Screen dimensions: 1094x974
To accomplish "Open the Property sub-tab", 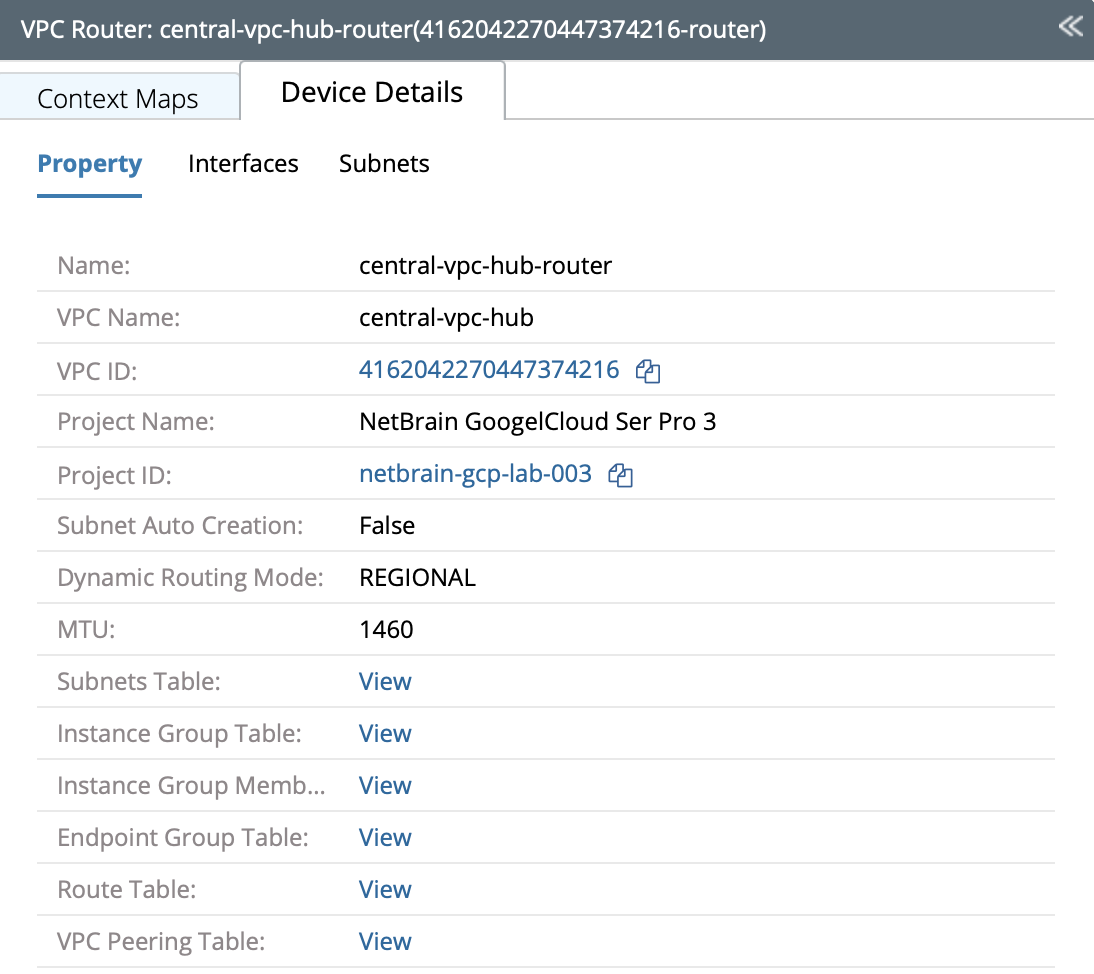I will 90,164.
